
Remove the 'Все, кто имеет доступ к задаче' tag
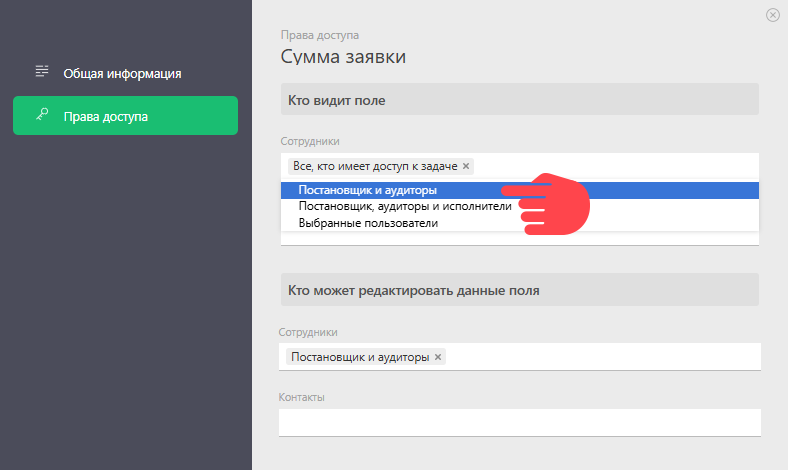pyautogui.click(x=466, y=166)
